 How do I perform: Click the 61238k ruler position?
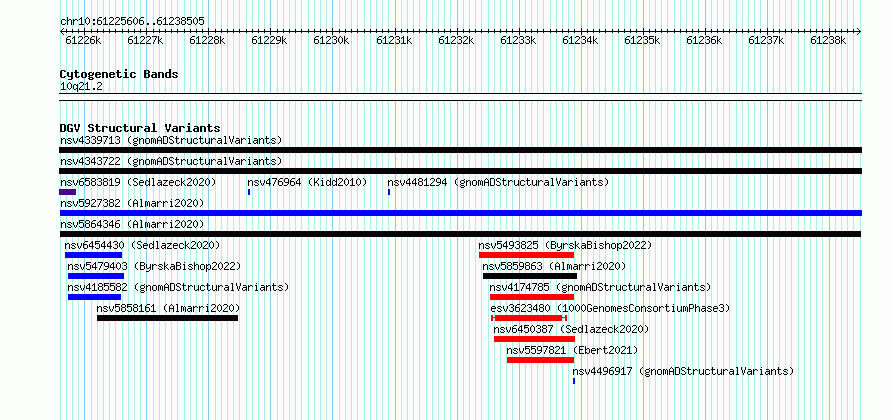(x=828, y=40)
